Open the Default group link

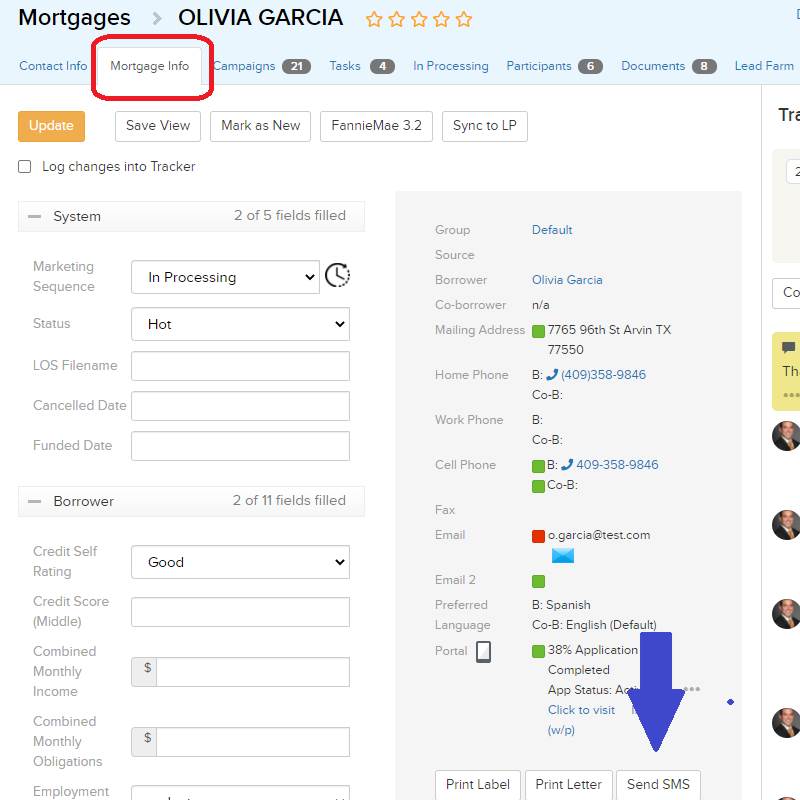click(x=552, y=230)
